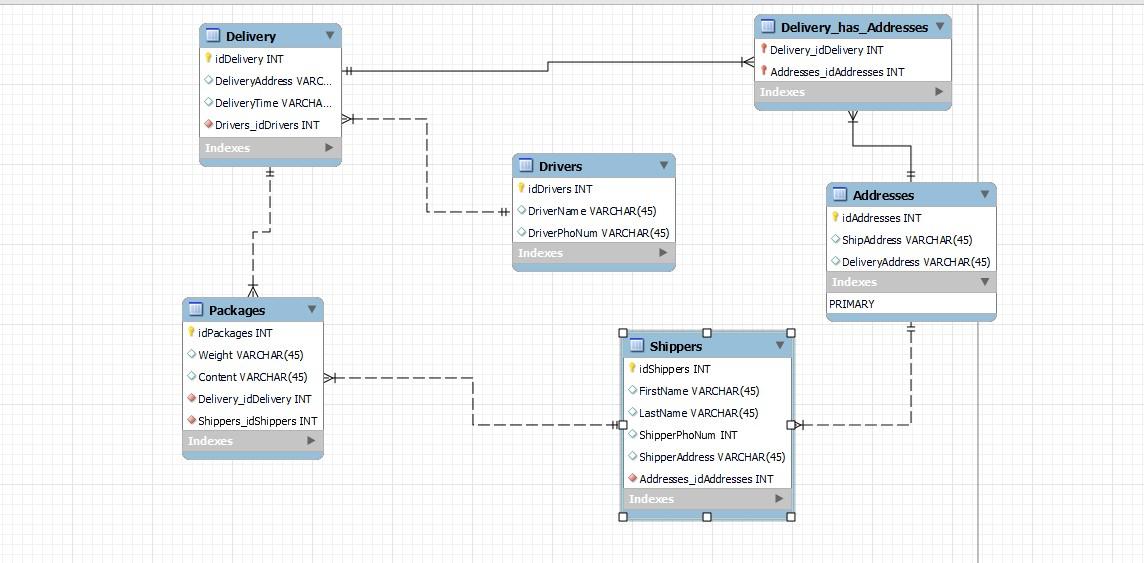Click the Addresses_idAddresses key icon in Delivery_has_Addresses

pyautogui.click(x=764, y=71)
